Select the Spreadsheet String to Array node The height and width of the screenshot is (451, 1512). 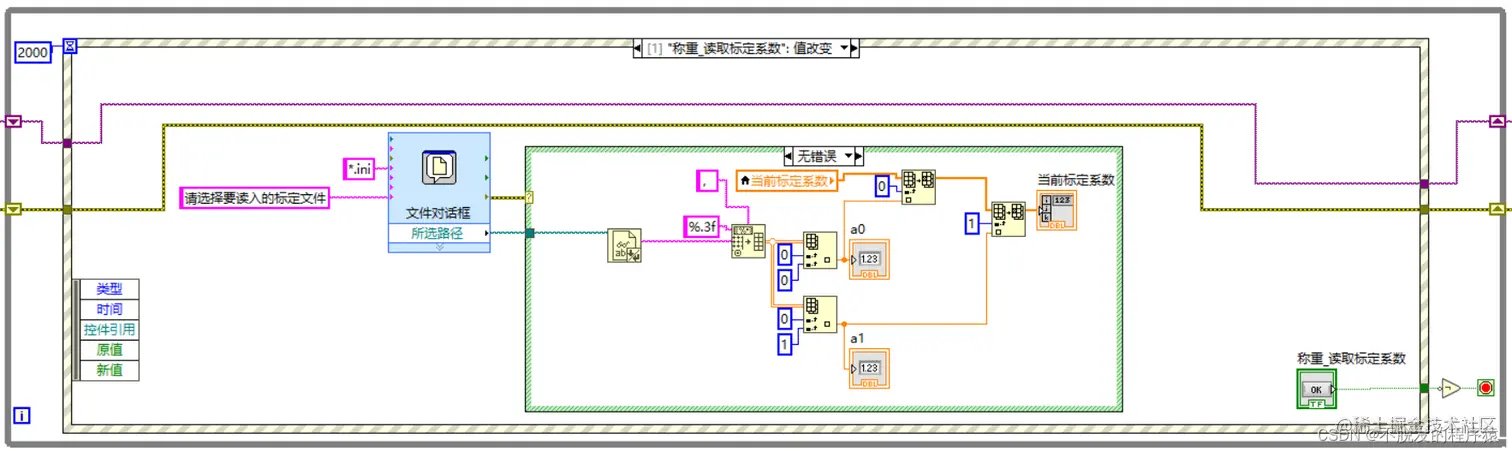pos(748,241)
